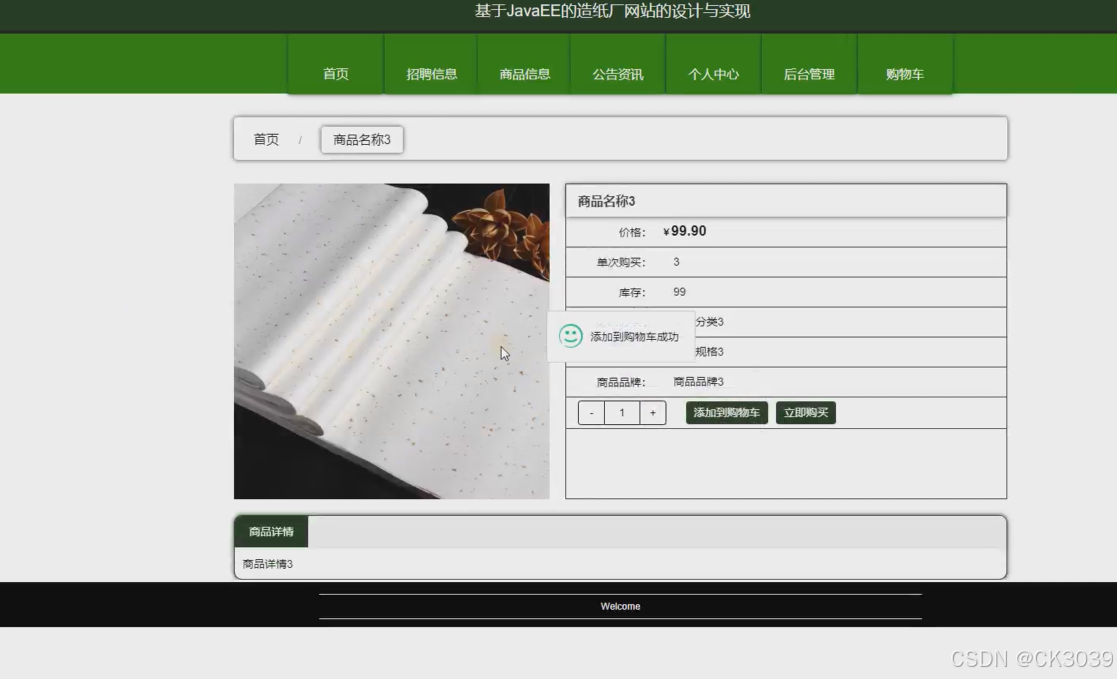Click the smiley icon in success toast
The height and width of the screenshot is (679, 1117).
pyautogui.click(x=571, y=336)
